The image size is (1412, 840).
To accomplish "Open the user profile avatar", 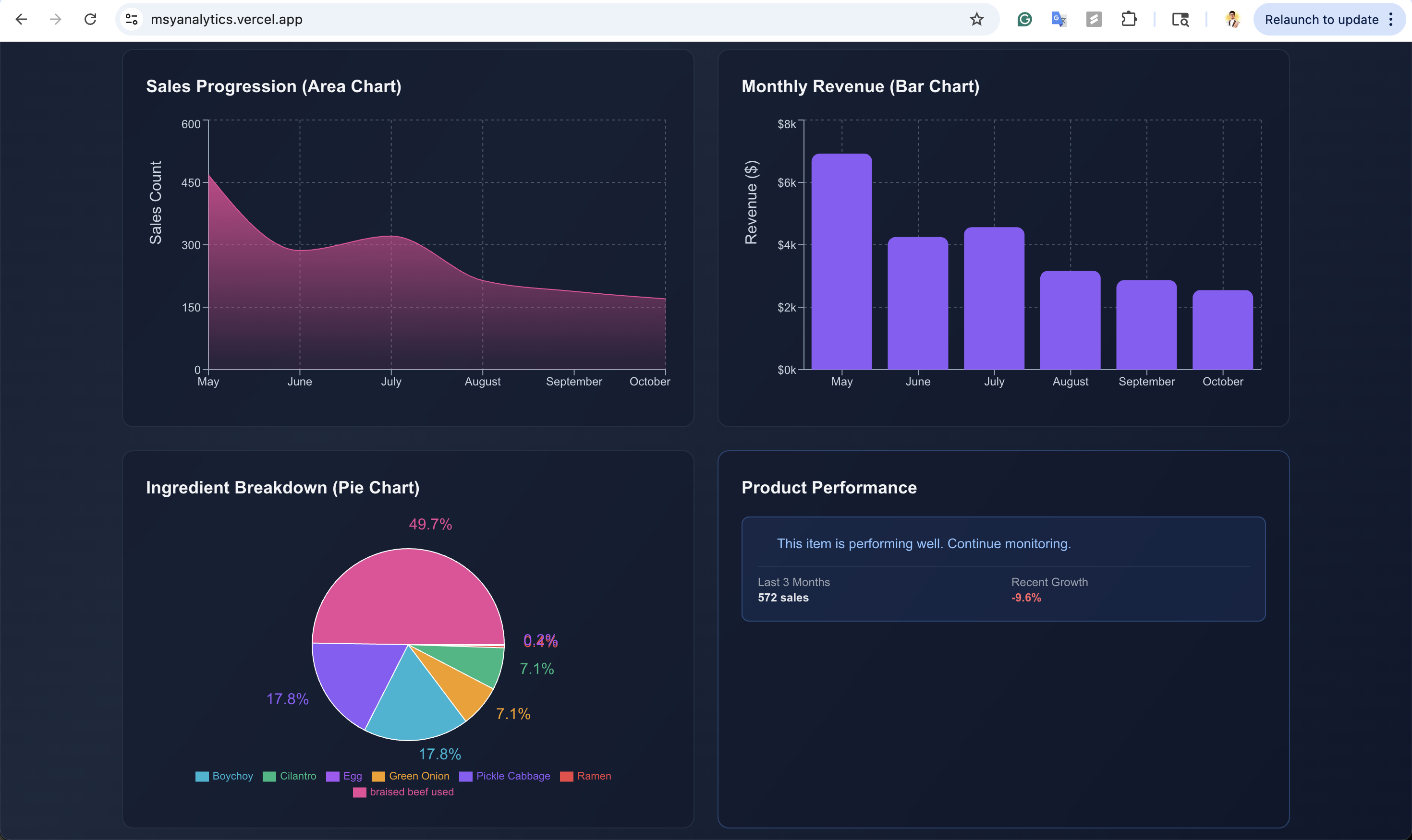I will pyautogui.click(x=1232, y=19).
